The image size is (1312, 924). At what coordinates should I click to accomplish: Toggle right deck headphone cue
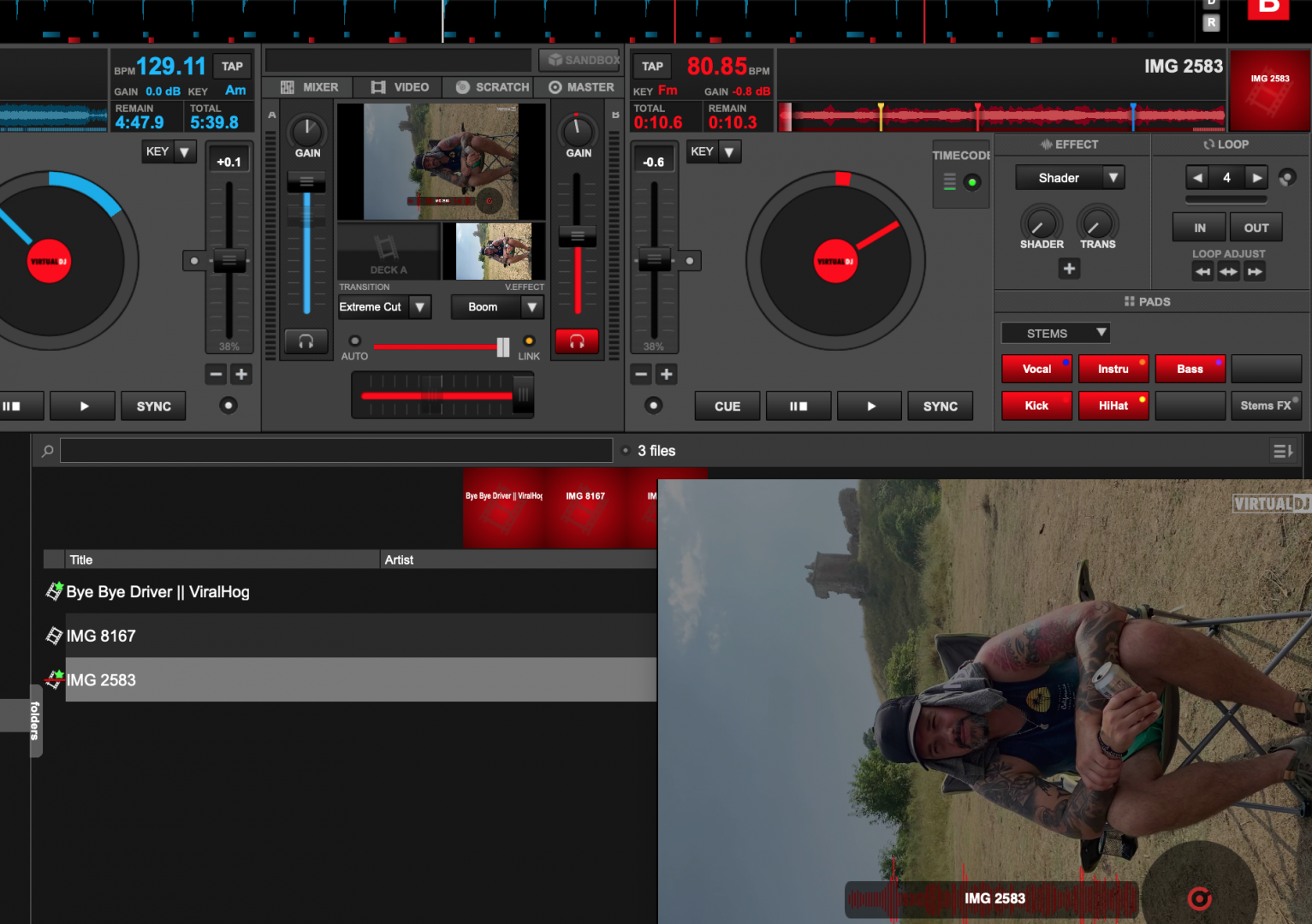577,341
